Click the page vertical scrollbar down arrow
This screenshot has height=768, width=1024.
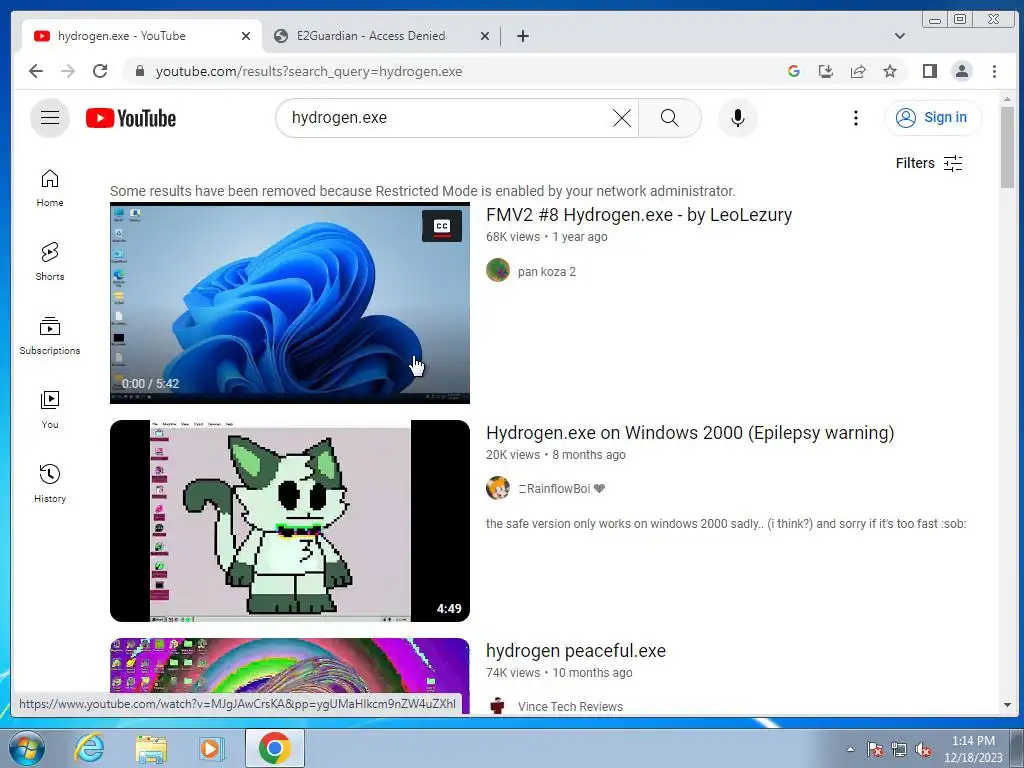[x=1006, y=705]
